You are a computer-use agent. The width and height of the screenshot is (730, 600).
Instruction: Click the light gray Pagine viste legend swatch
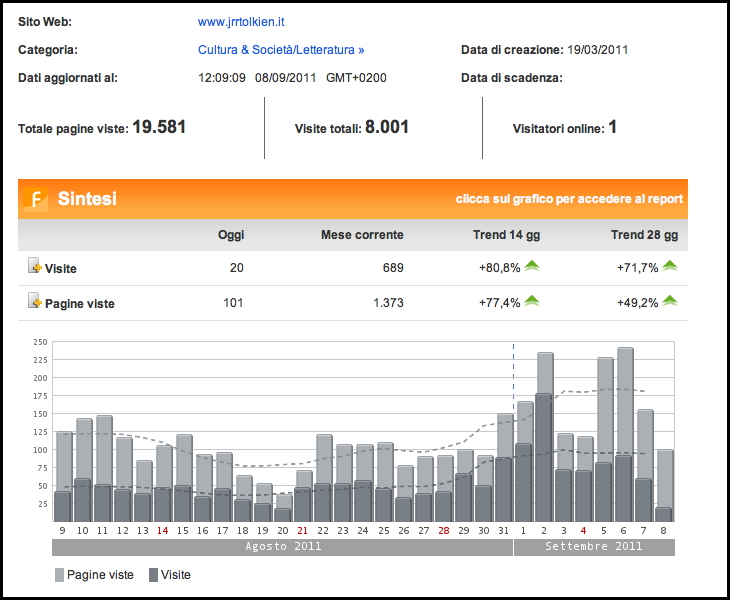(x=58, y=575)
